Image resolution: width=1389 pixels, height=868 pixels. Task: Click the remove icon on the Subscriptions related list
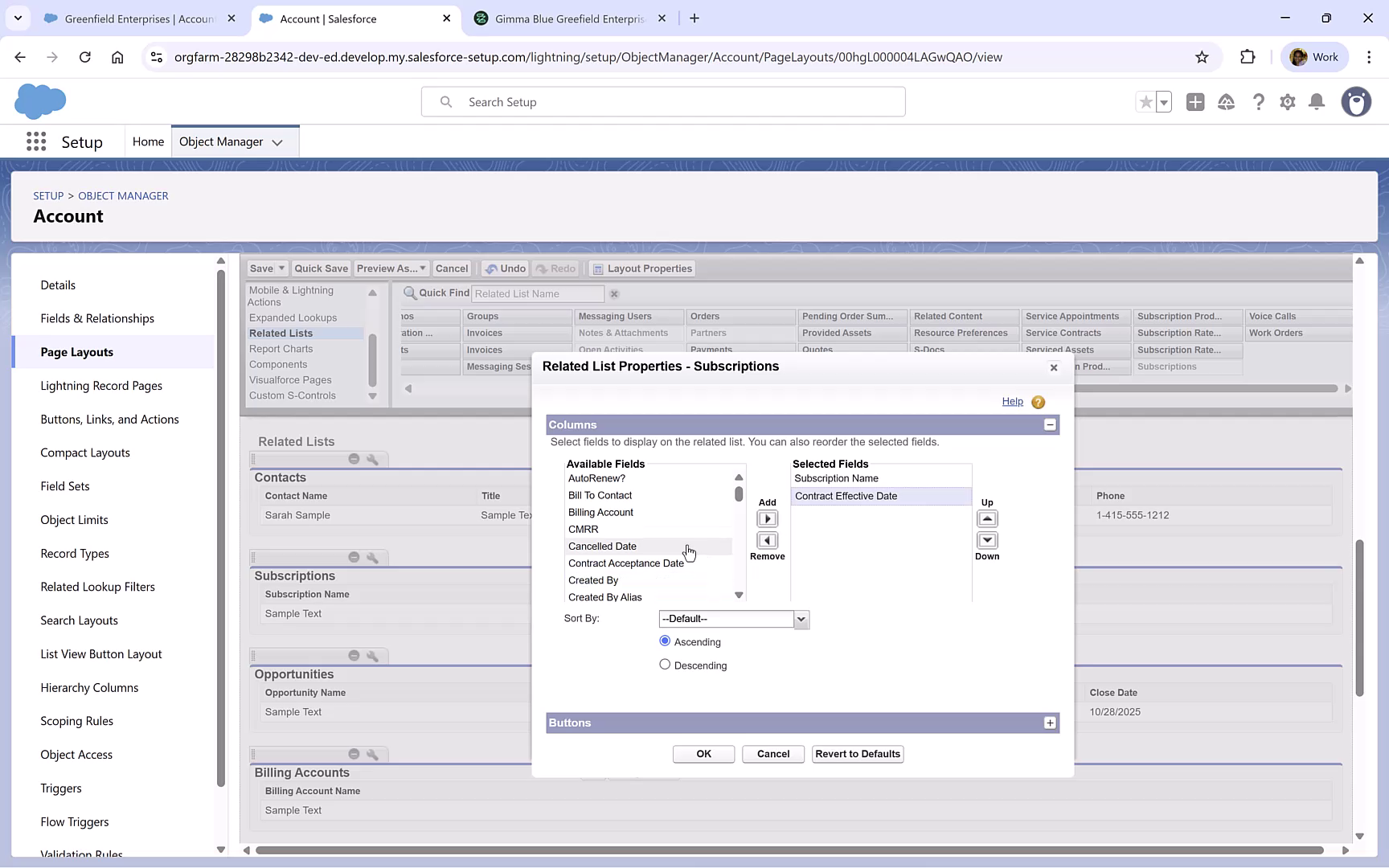click(353, 557)
